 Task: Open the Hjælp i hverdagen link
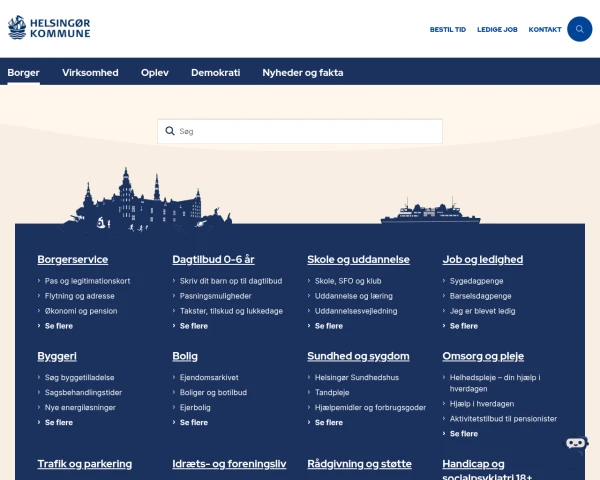click(x=482, y=403)
